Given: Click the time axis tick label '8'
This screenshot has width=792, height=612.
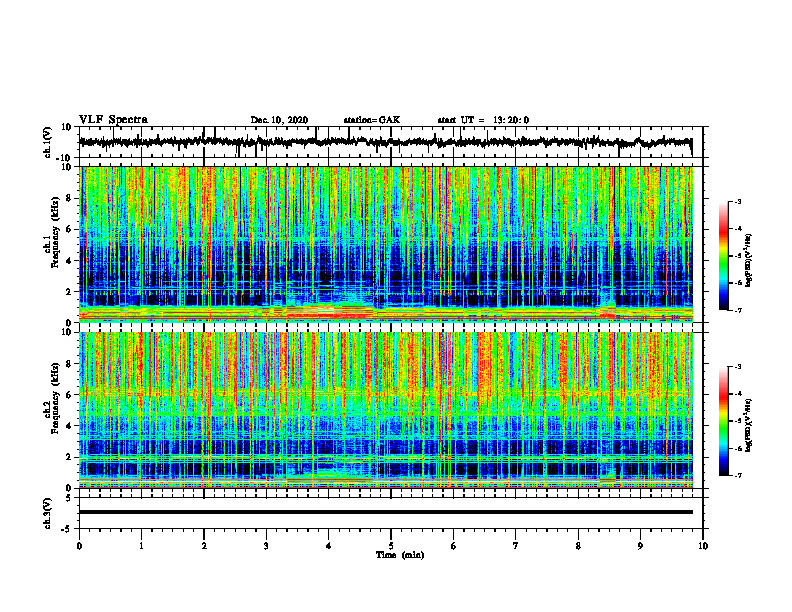Looking at the screenshot, I should click(x=578, y=546).
